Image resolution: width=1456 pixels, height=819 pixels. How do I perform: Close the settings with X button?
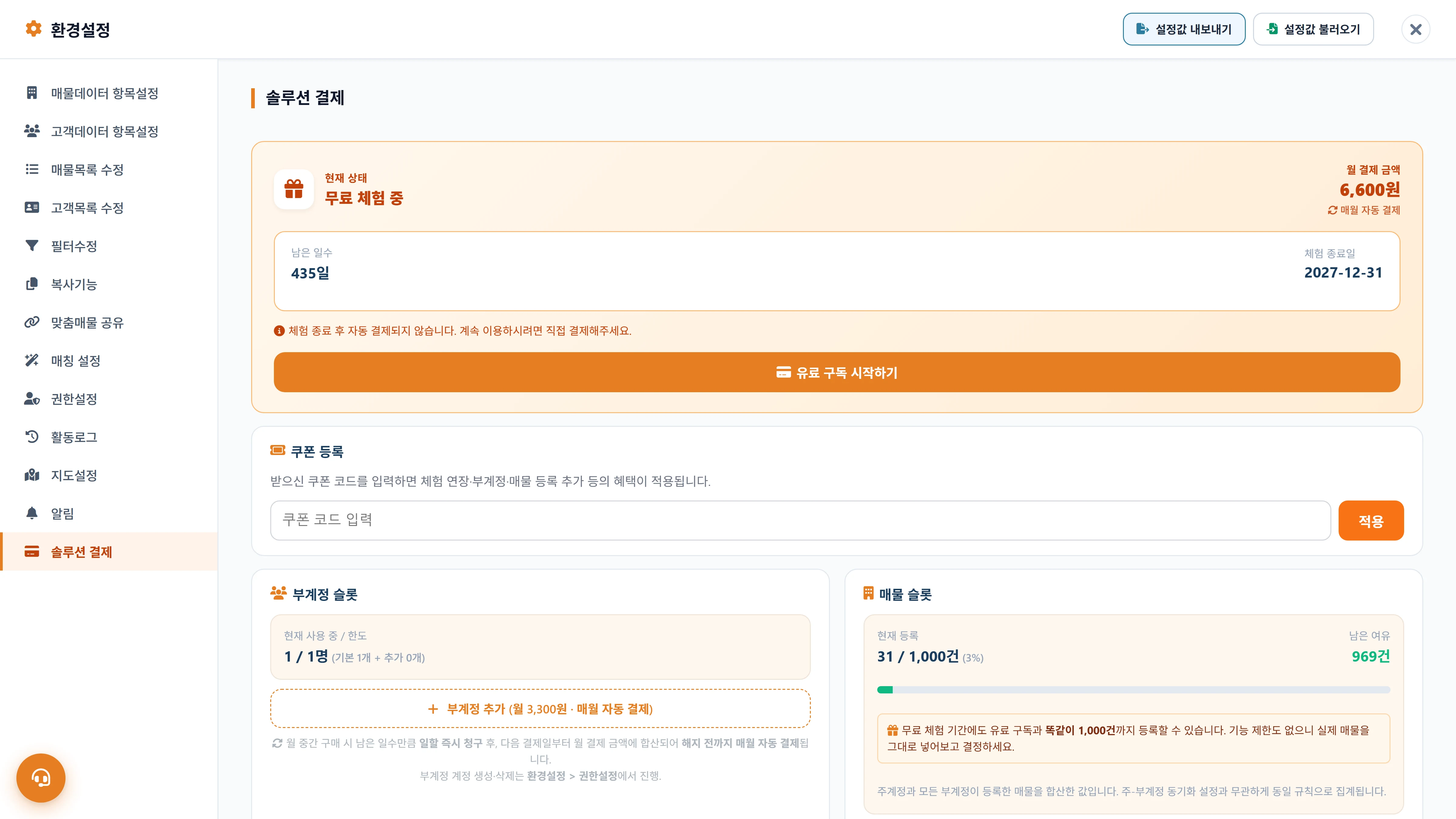1415,29
